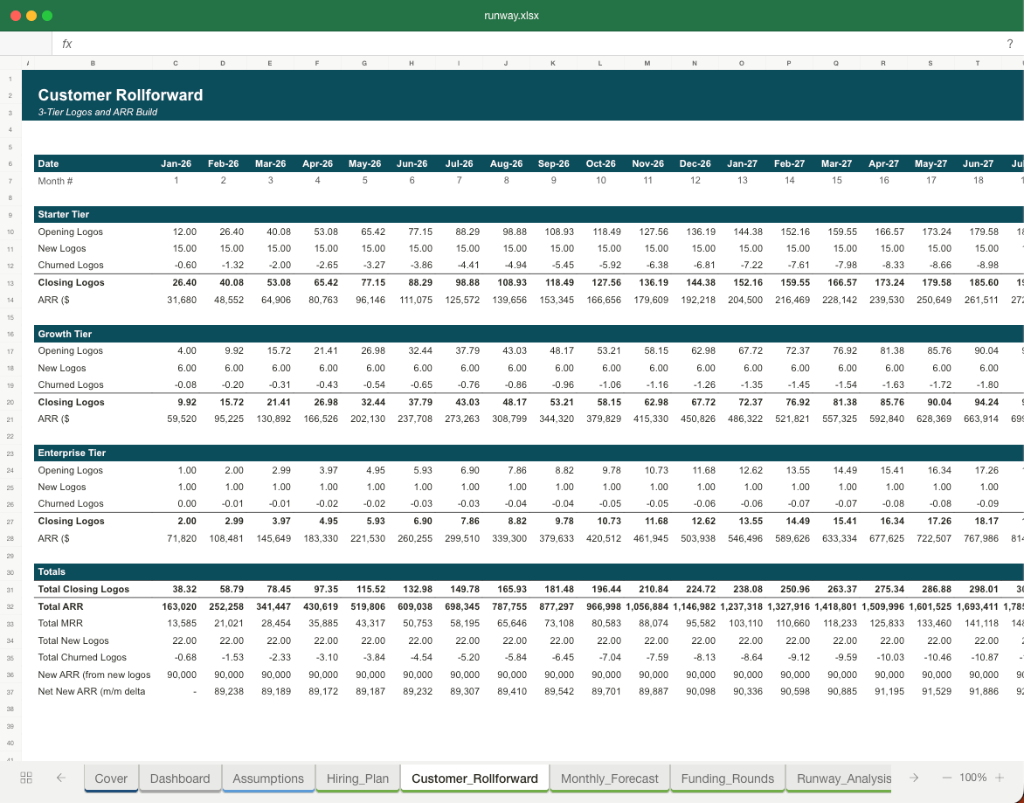
Task: Click the 100% zoom level
Action: pyautogui.click(x=973, y=778)
